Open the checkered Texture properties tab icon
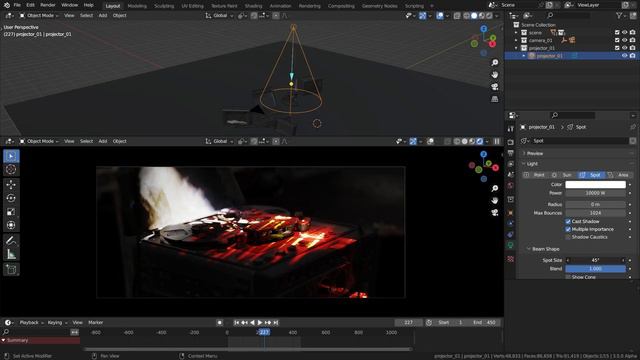The width and height of the screenshot is (640, 360). tap(511, 259)
